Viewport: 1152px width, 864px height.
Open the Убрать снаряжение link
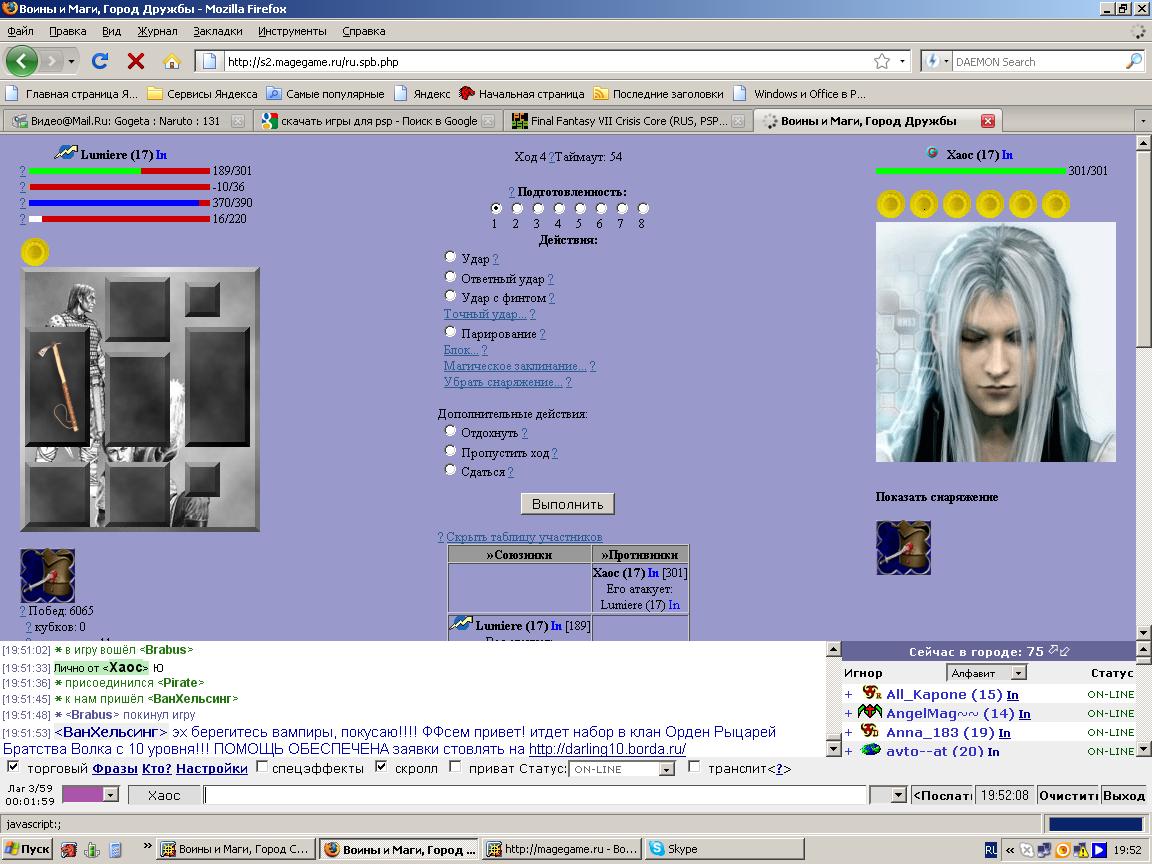pyautogui.click(x=503, y=382)
